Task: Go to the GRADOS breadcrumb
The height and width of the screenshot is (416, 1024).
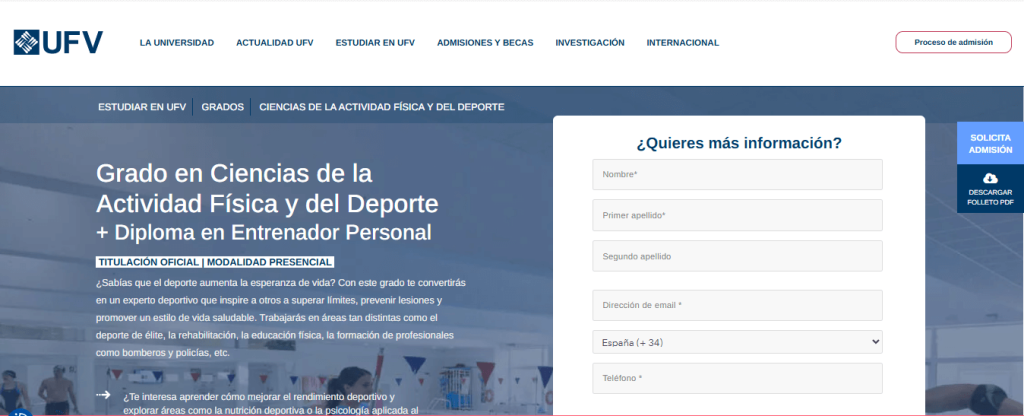Action: [223, 107]
